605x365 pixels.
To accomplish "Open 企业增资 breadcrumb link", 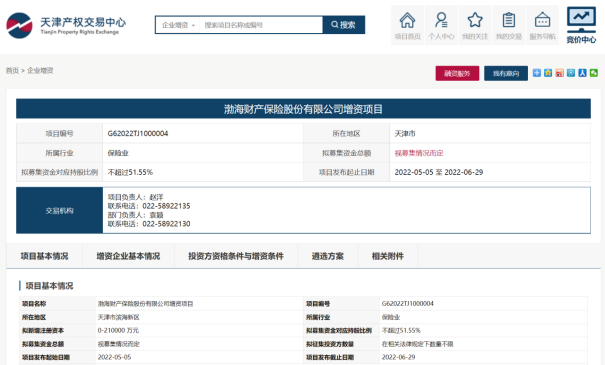I will point(40,71).
